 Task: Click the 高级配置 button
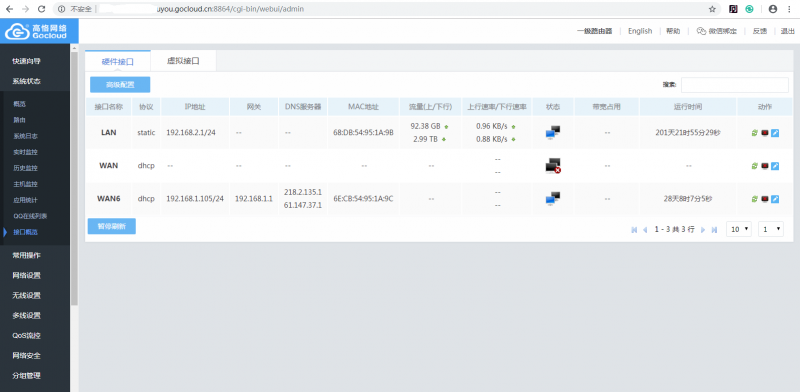(x=120, y=85)
